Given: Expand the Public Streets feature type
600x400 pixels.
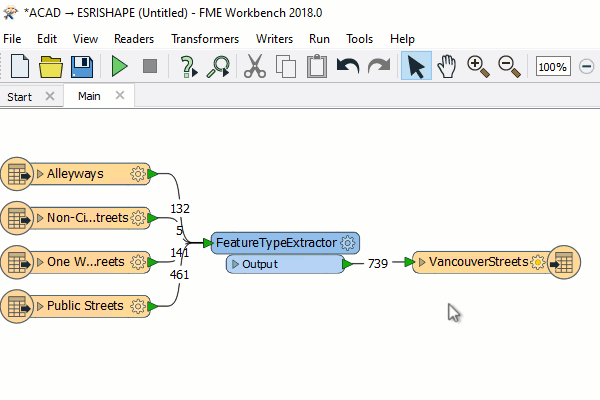Looking at the screenshot, I should click(40, 306).
